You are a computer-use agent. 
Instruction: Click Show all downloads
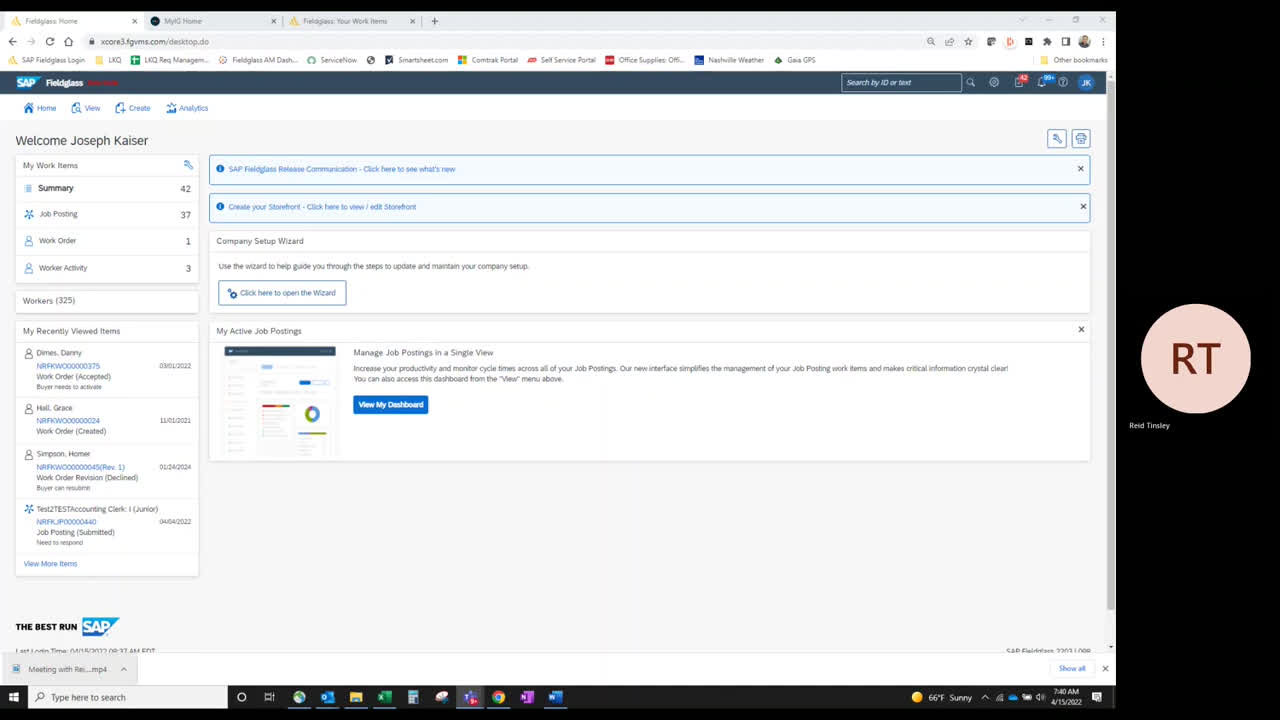point(1072,668)
